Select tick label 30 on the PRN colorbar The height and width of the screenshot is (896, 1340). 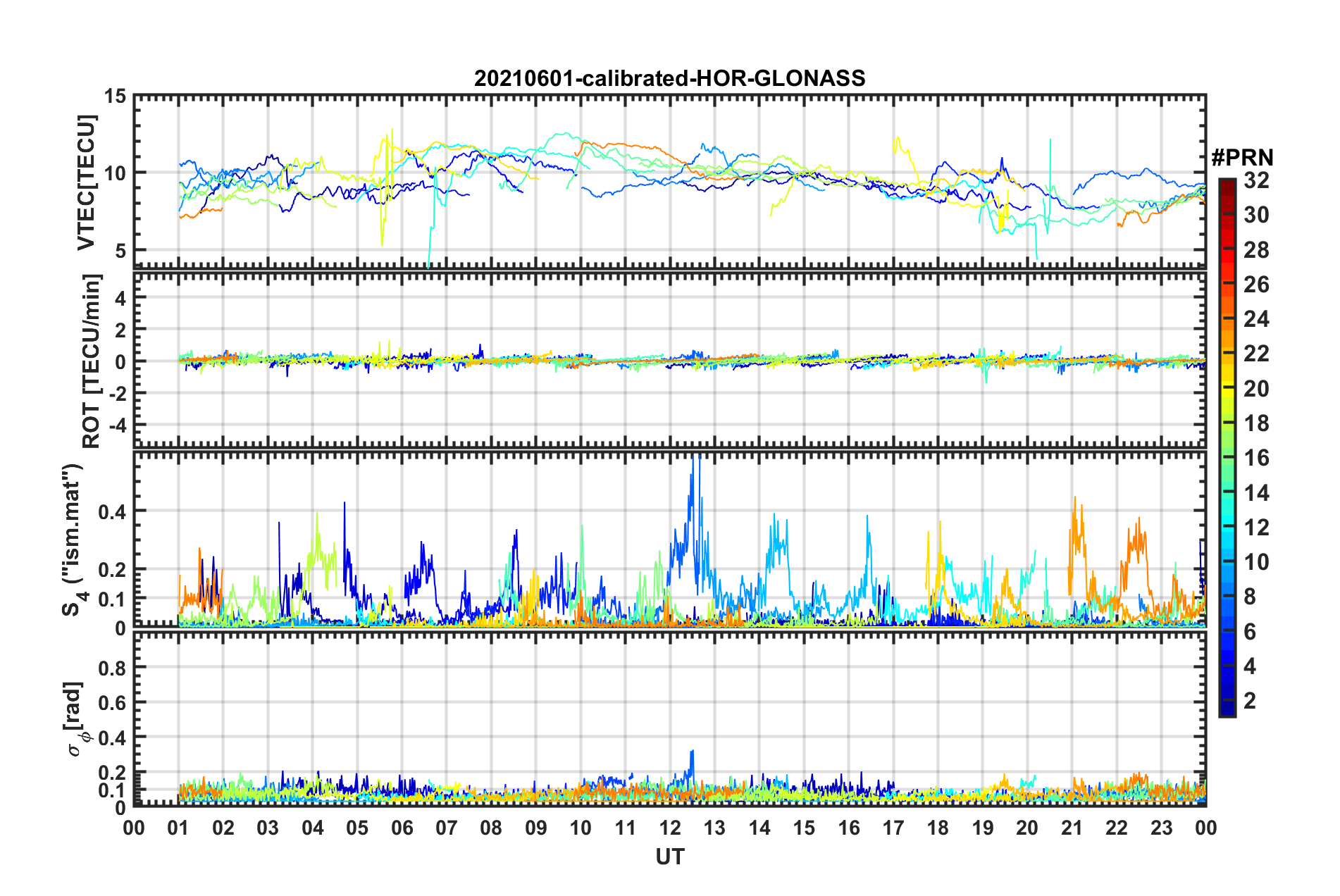click(1256, 215)
